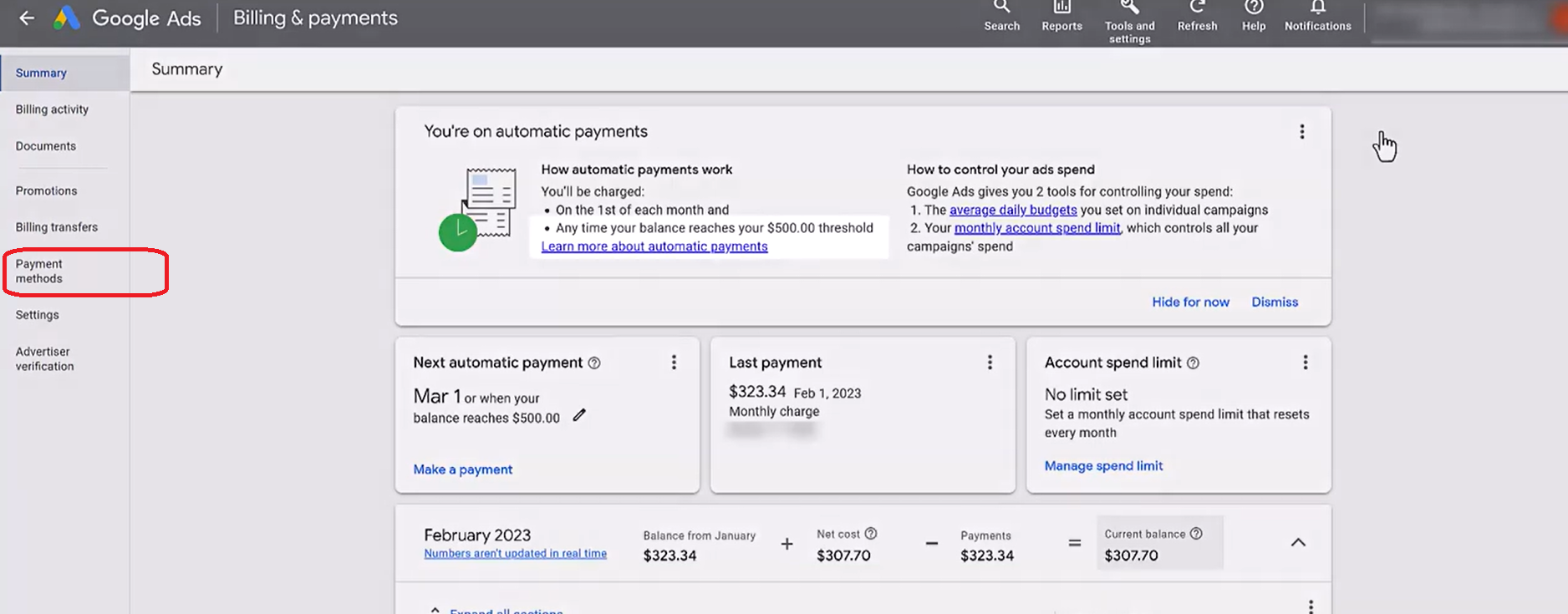Open average daily budgets link
This screenshot has height=614, width=1568.
pyautogui.click(x=1013, y=211)
